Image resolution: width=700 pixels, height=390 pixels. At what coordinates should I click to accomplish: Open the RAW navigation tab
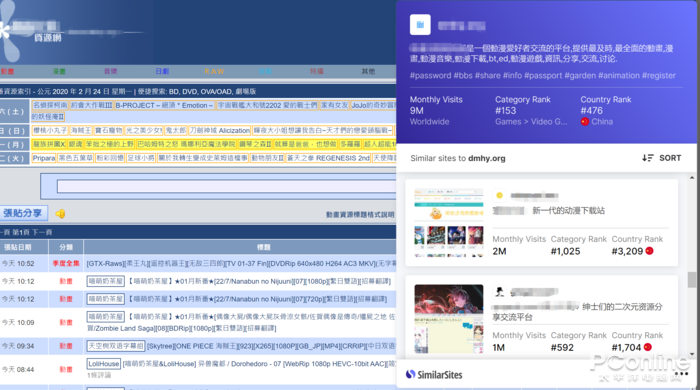[214, 71]
